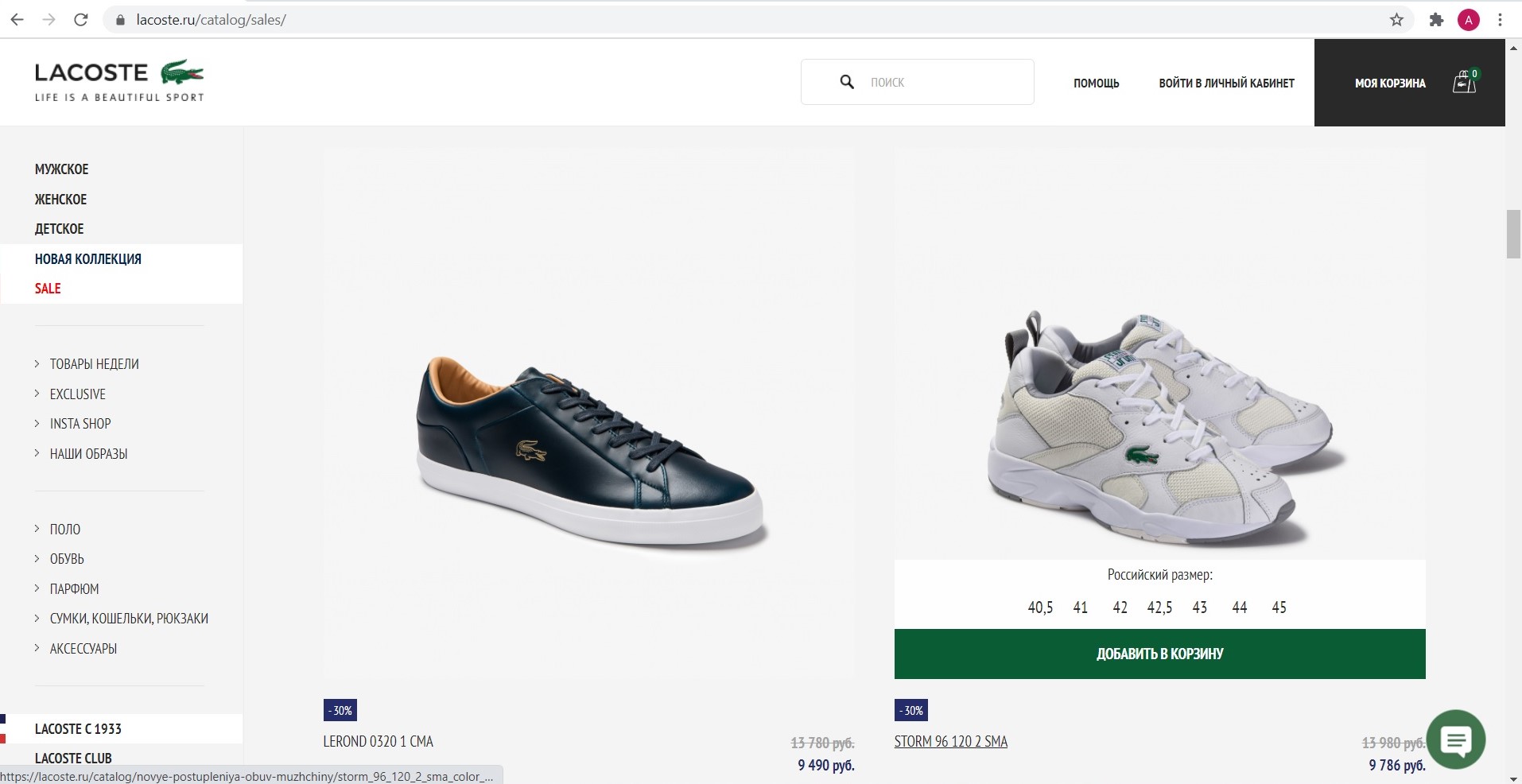Choose size 44 for Storm sneakers
This screenshot has height=784, width=1522.
point(1239,607)
